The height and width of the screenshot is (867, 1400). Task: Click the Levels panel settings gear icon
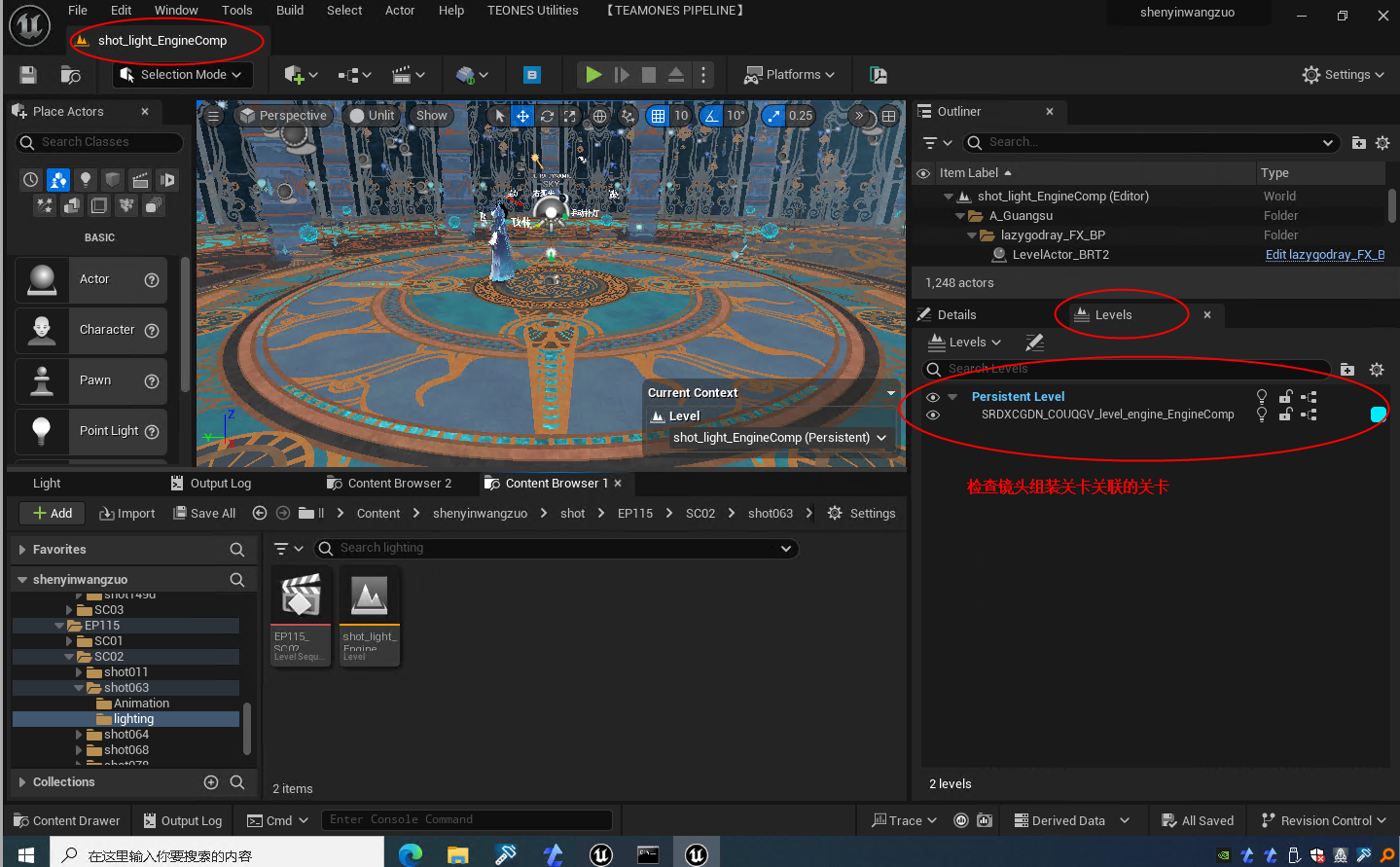point(1376,370)
